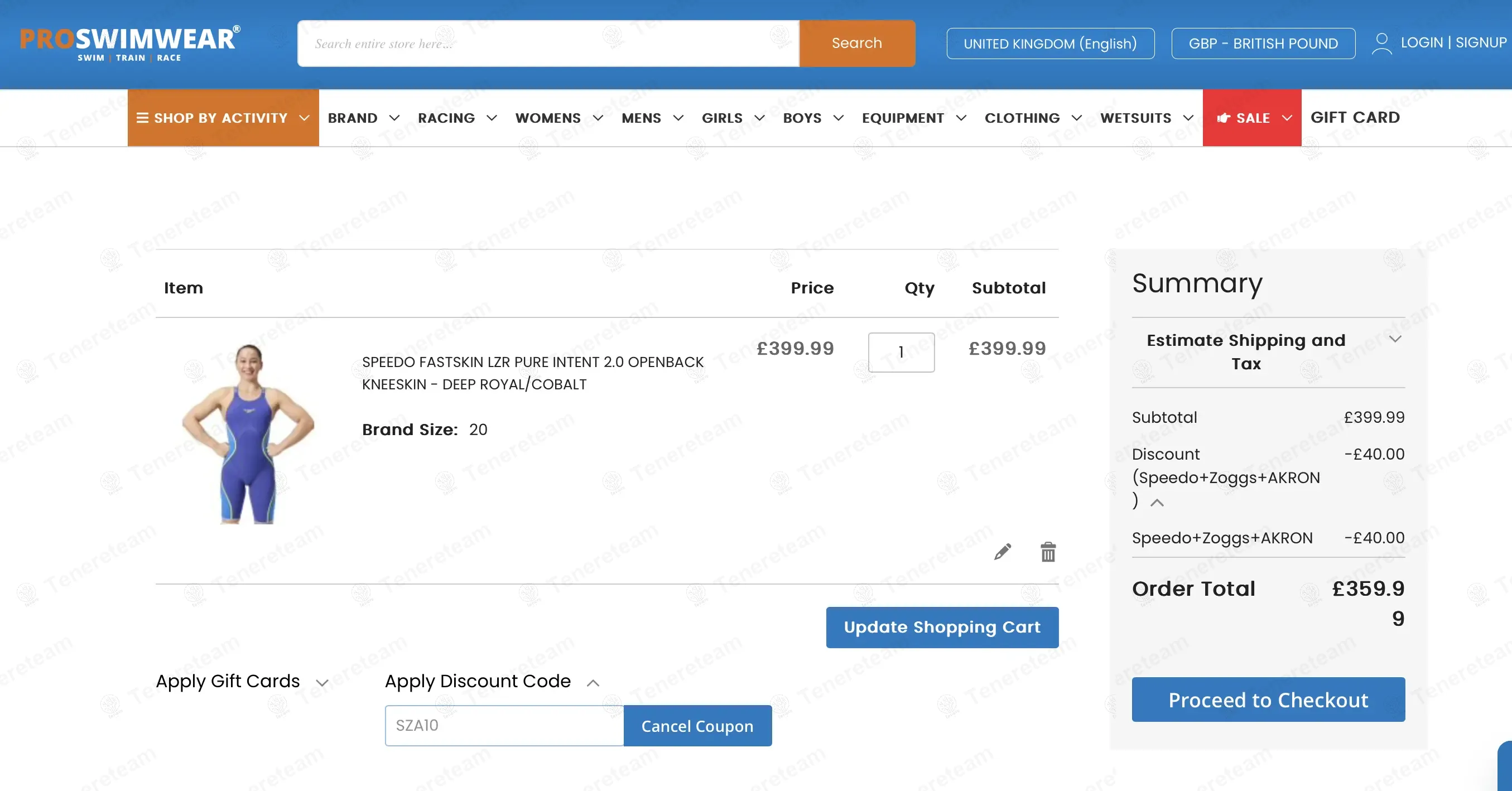Collapse the discount details chevron in Summary
Image resolution: width=1512 pixels, height=791 pixels.
click(1156, 503)
